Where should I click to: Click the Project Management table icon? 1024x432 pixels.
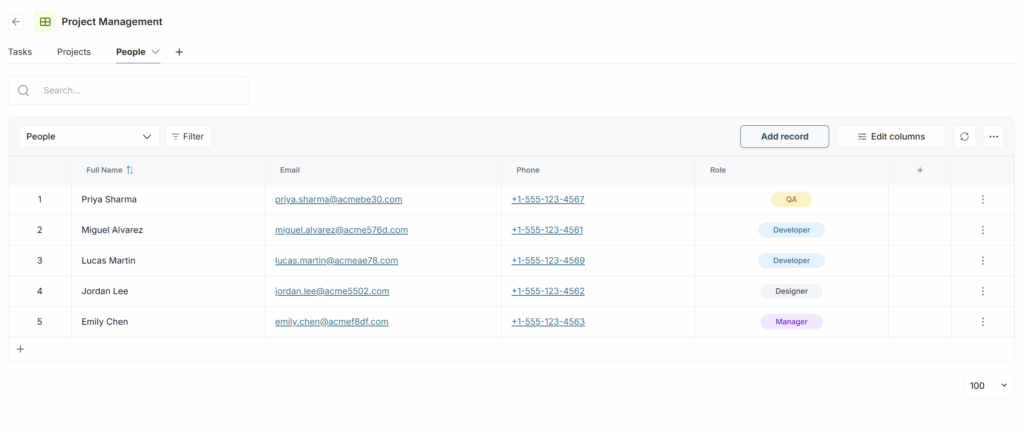45,21
